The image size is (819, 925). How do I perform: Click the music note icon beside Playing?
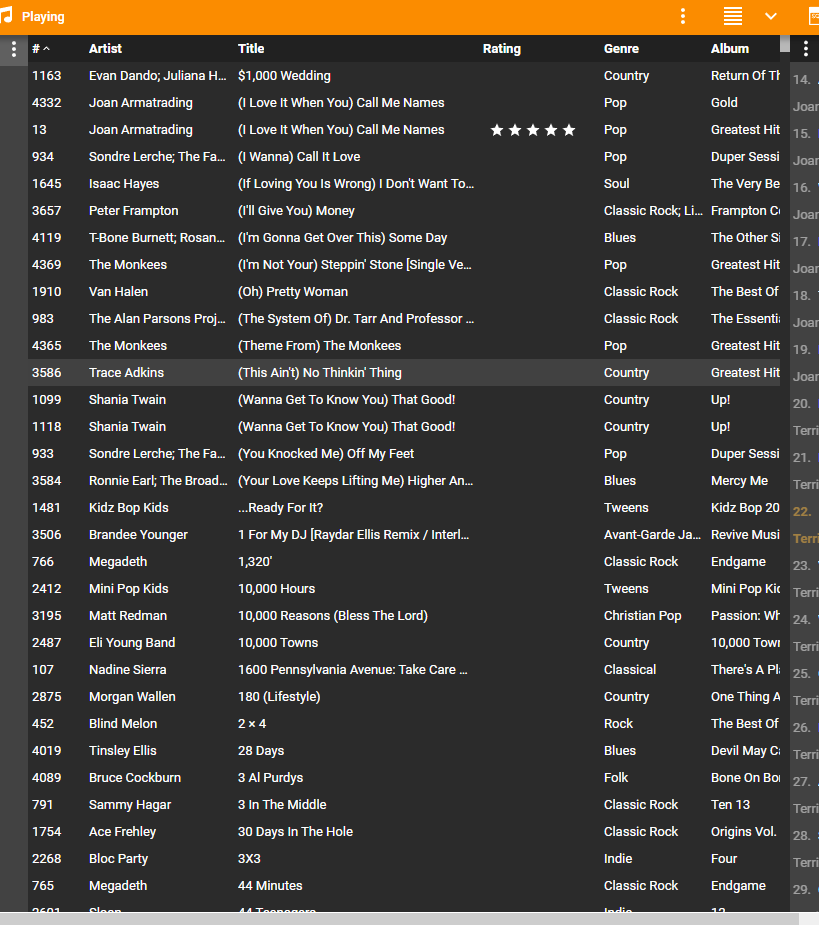pyautogui.click(x=6, y=16)
